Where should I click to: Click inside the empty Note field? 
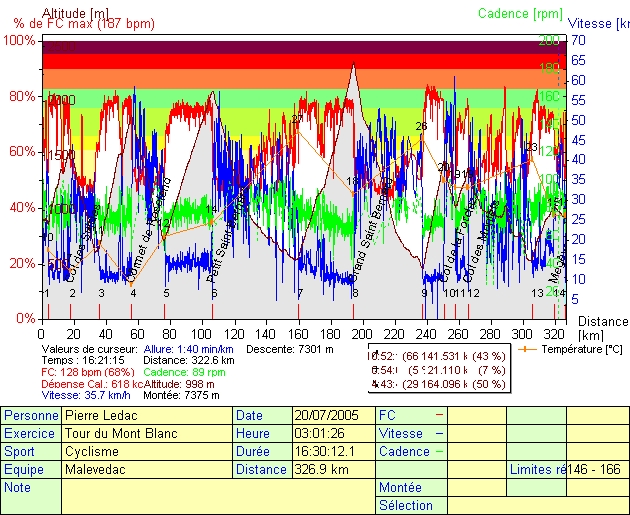(218, 497)
